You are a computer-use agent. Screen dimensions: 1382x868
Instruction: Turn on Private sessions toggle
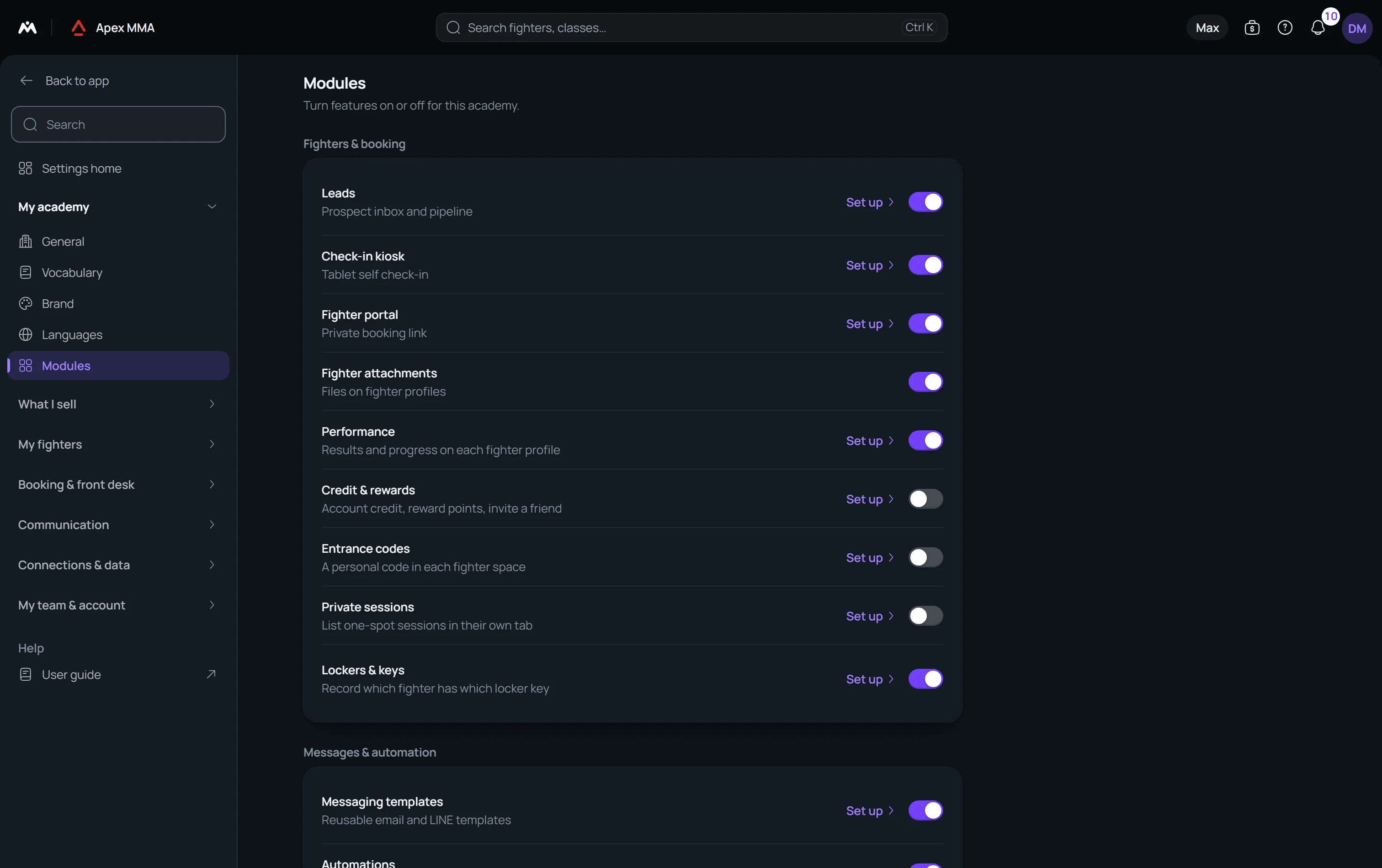click(925, 616)
